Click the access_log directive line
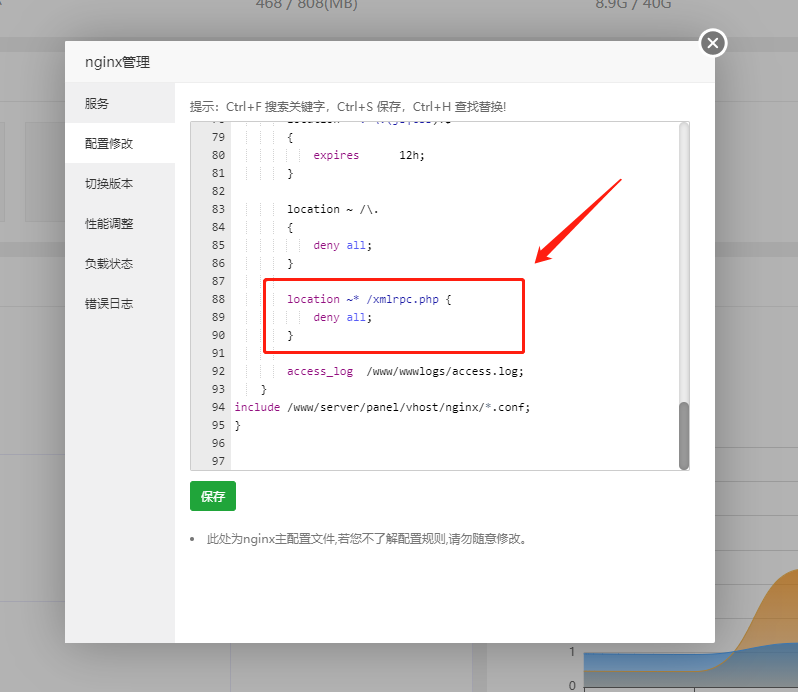The width and height of the screenshot is (798, 692). click(405, 371)
